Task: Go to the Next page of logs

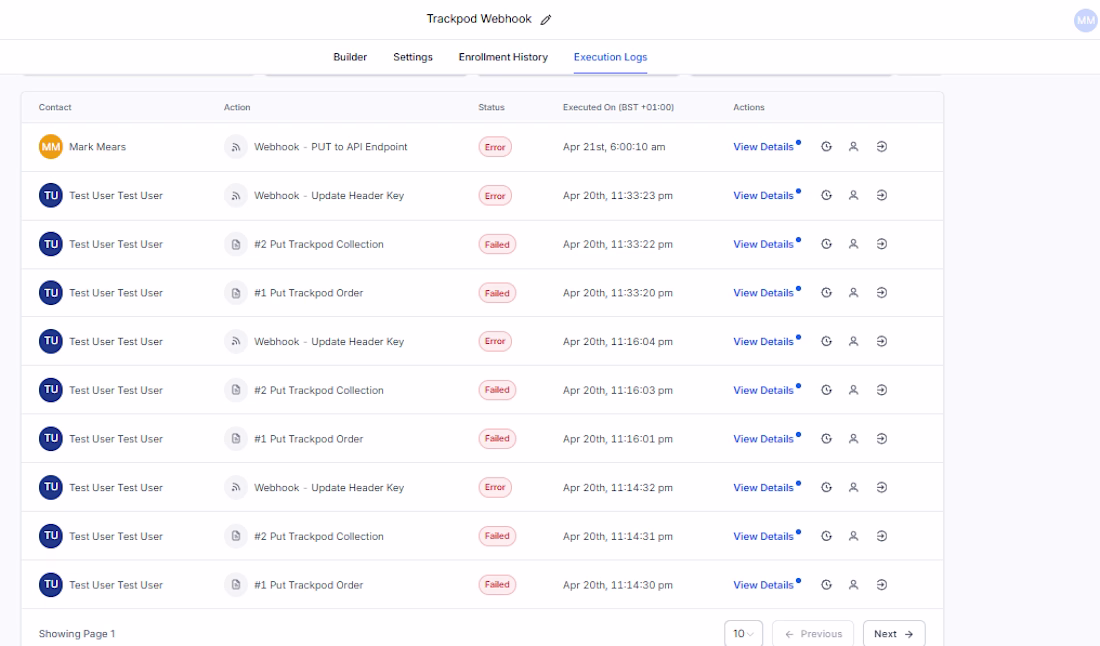Action: click(893, 634)
